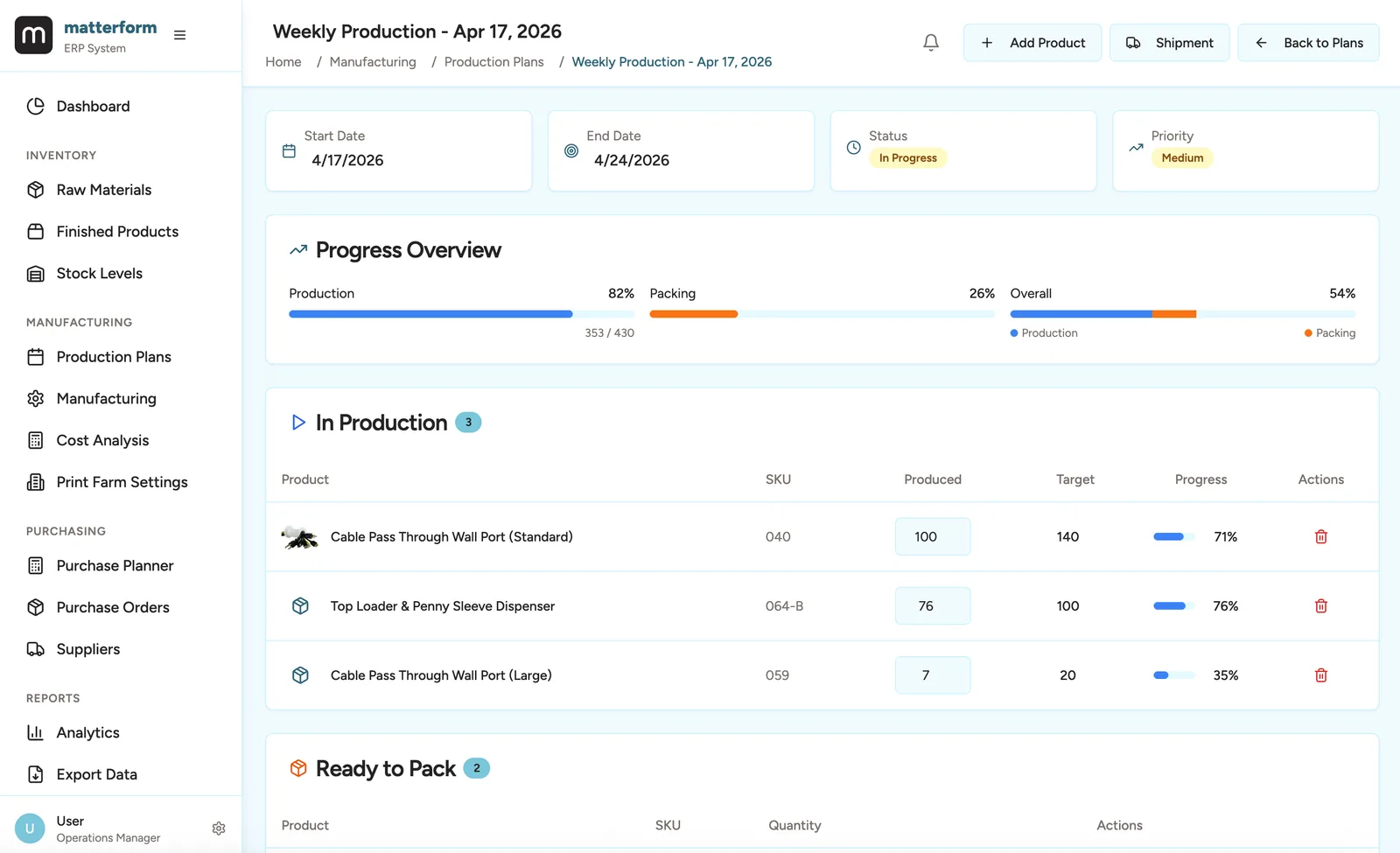The height and width of the screenshot is (853, 1400).
Task: Delete the Top Loader row via trash icon
Action: (x=1321, y=605)
